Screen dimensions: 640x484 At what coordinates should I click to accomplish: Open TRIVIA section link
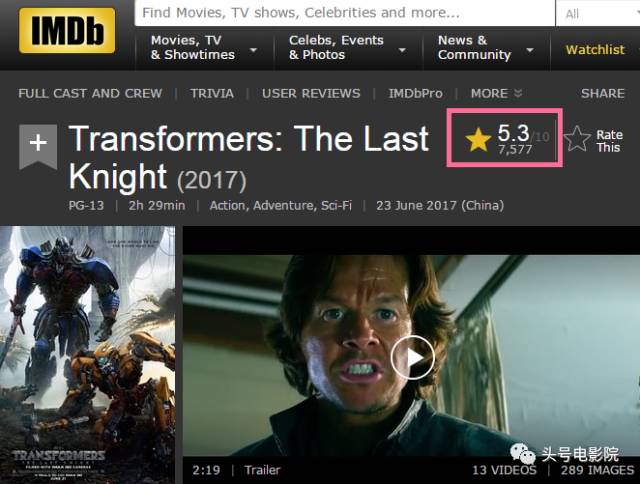tap(212, 93)
